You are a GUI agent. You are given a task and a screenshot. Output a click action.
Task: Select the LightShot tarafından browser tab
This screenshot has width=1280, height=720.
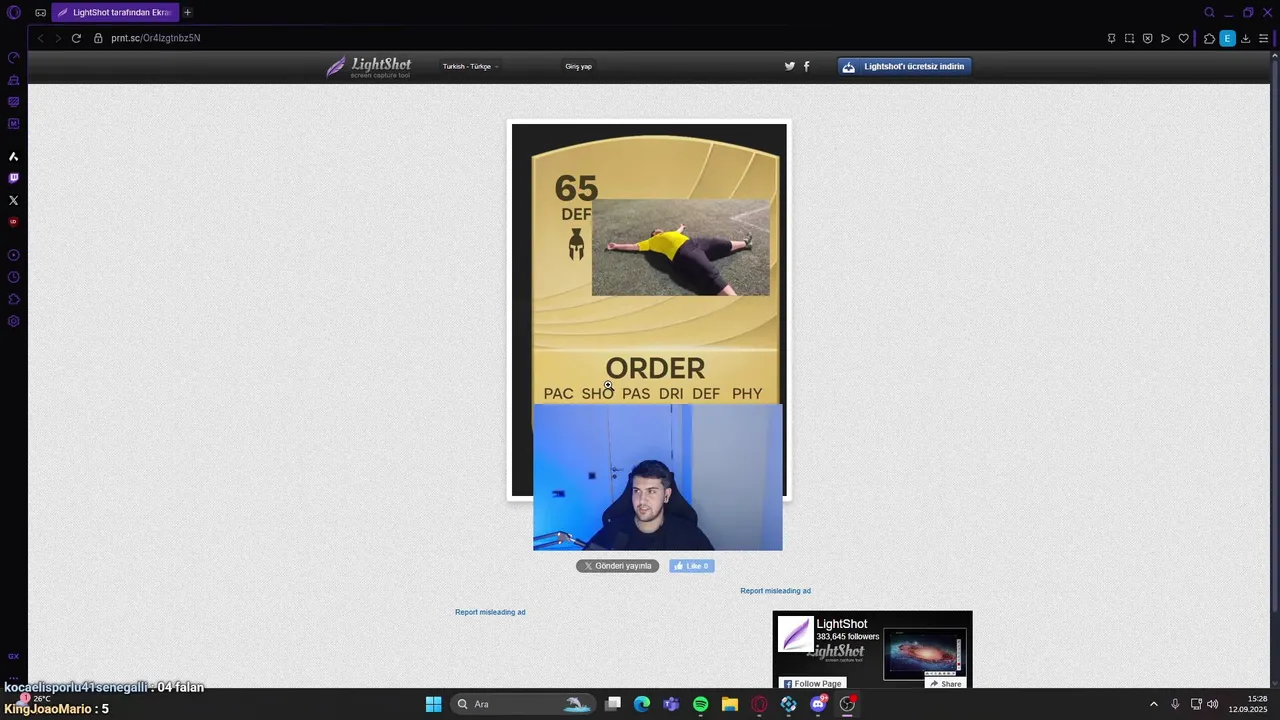tap(114, 13)
